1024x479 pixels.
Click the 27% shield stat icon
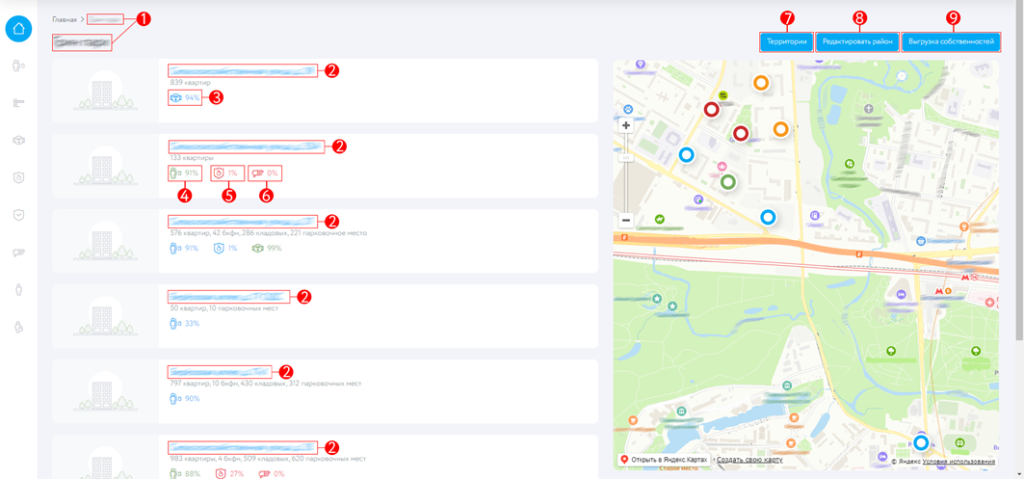[223, 473]
